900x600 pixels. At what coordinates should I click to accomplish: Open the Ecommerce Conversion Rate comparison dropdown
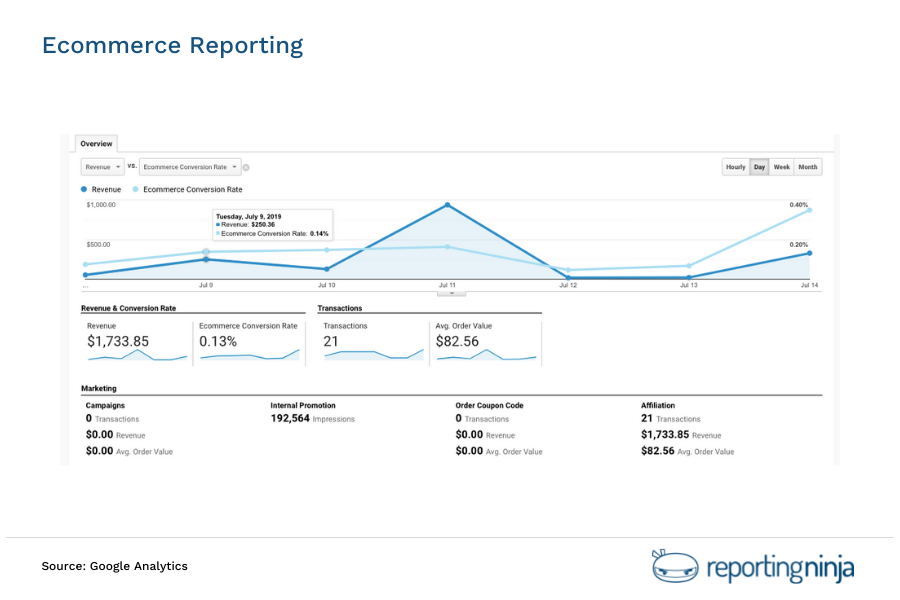pos(185,167)
